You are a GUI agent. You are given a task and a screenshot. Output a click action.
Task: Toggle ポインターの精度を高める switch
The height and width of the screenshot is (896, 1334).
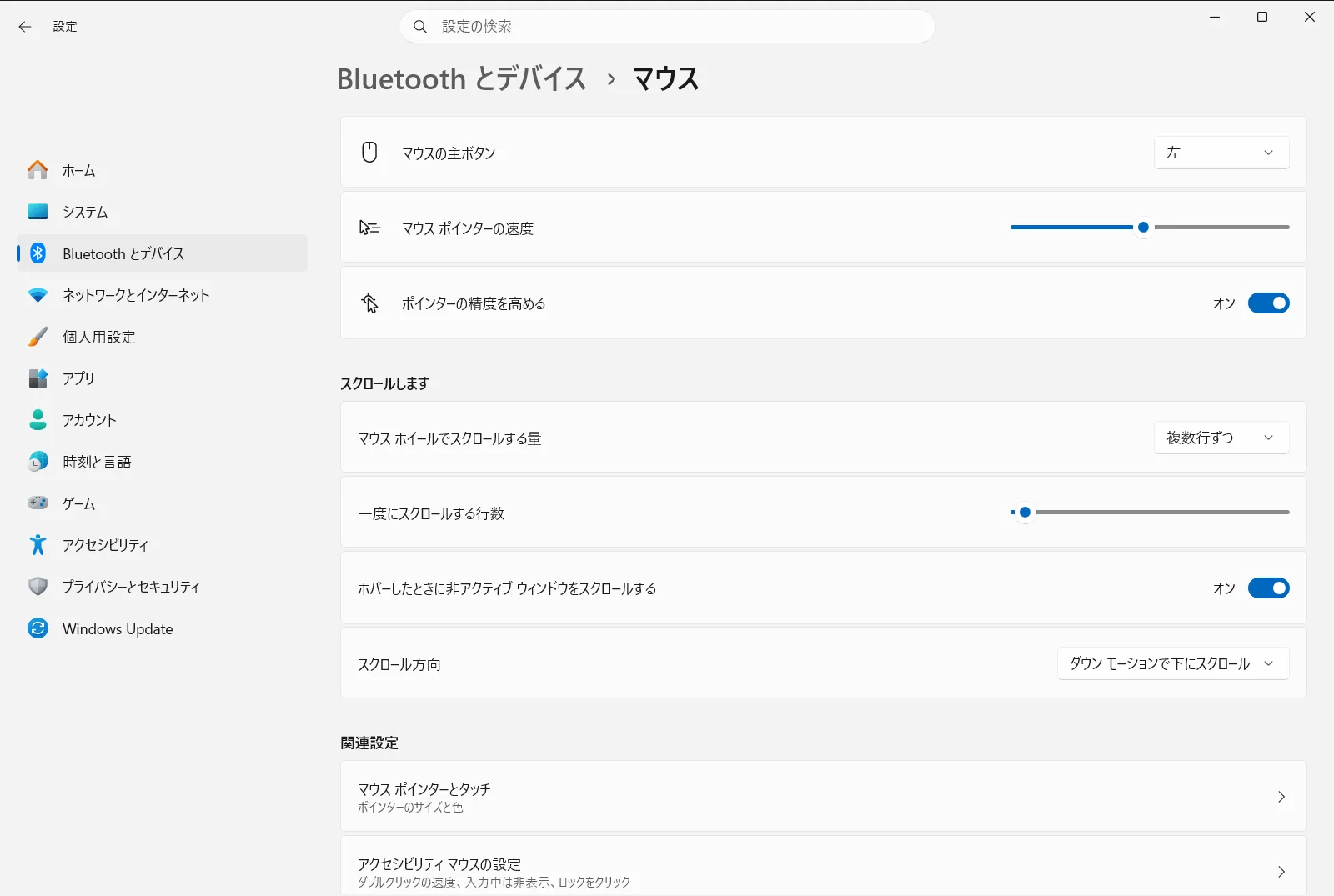(1268, 303)
